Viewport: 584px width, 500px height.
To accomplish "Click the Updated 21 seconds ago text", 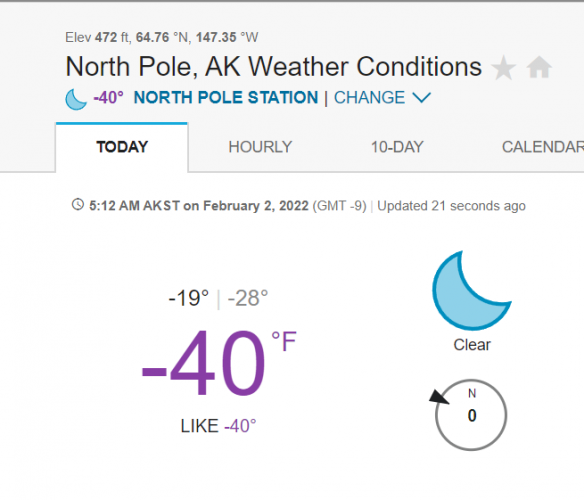I will point(451,206).
